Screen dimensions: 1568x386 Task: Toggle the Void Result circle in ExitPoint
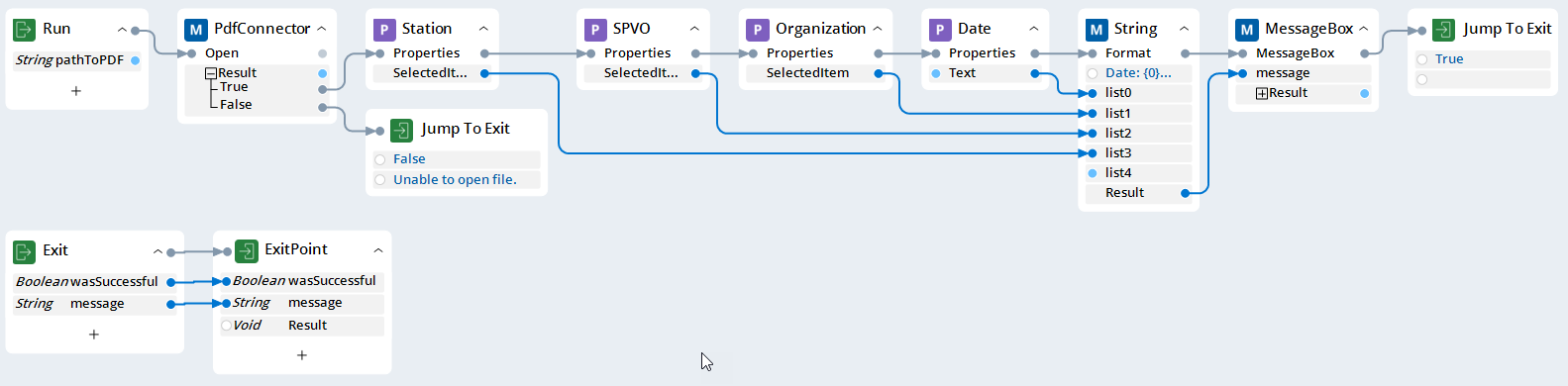[x=226, y=326]
